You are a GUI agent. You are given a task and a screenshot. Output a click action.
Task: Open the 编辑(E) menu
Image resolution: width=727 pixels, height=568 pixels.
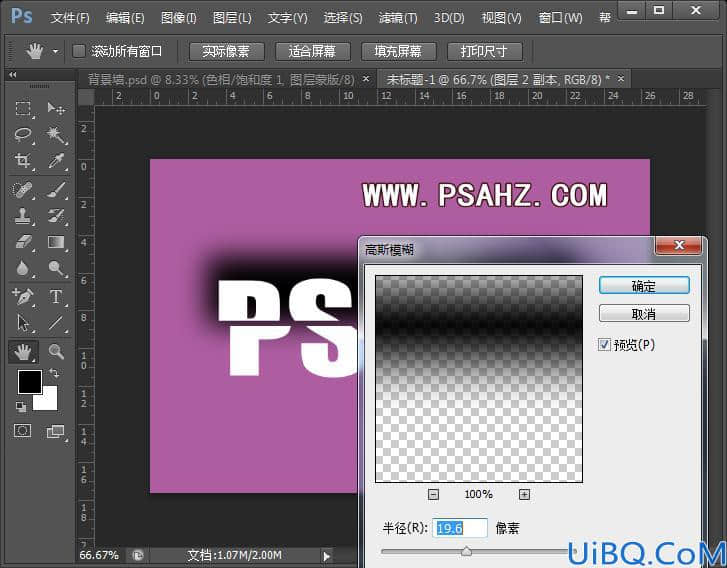(x=125, y=18)
